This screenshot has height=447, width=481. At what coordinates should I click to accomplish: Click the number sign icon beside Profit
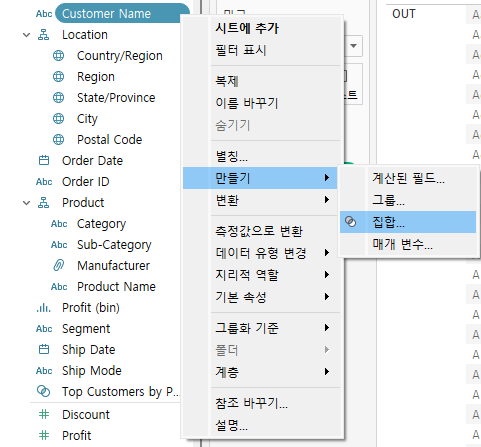44,435
